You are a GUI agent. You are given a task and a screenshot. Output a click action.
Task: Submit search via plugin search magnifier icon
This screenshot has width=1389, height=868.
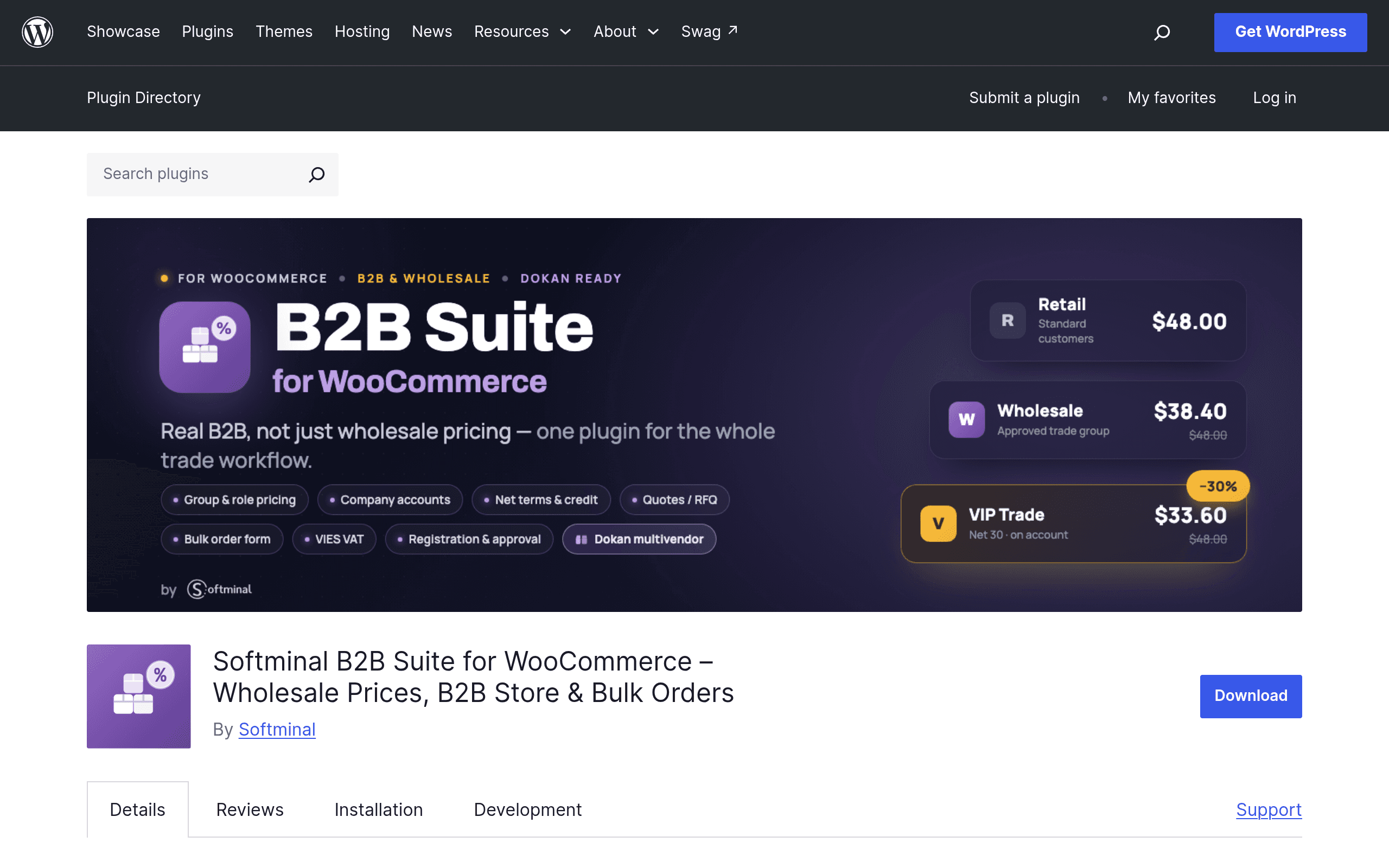(316, 174)
